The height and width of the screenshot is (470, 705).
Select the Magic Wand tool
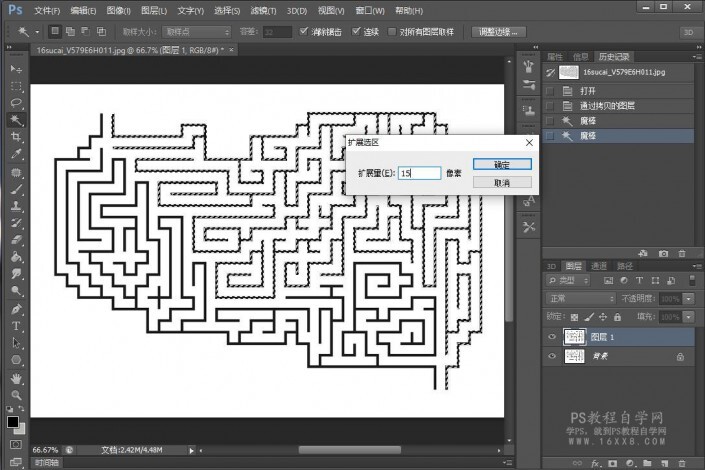(16, 119)
